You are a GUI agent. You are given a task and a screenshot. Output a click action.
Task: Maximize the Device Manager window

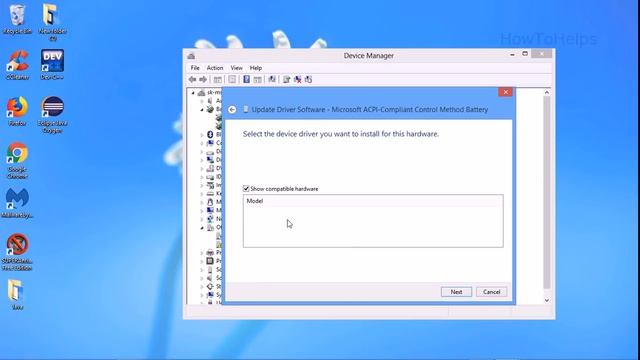[525, 54]
